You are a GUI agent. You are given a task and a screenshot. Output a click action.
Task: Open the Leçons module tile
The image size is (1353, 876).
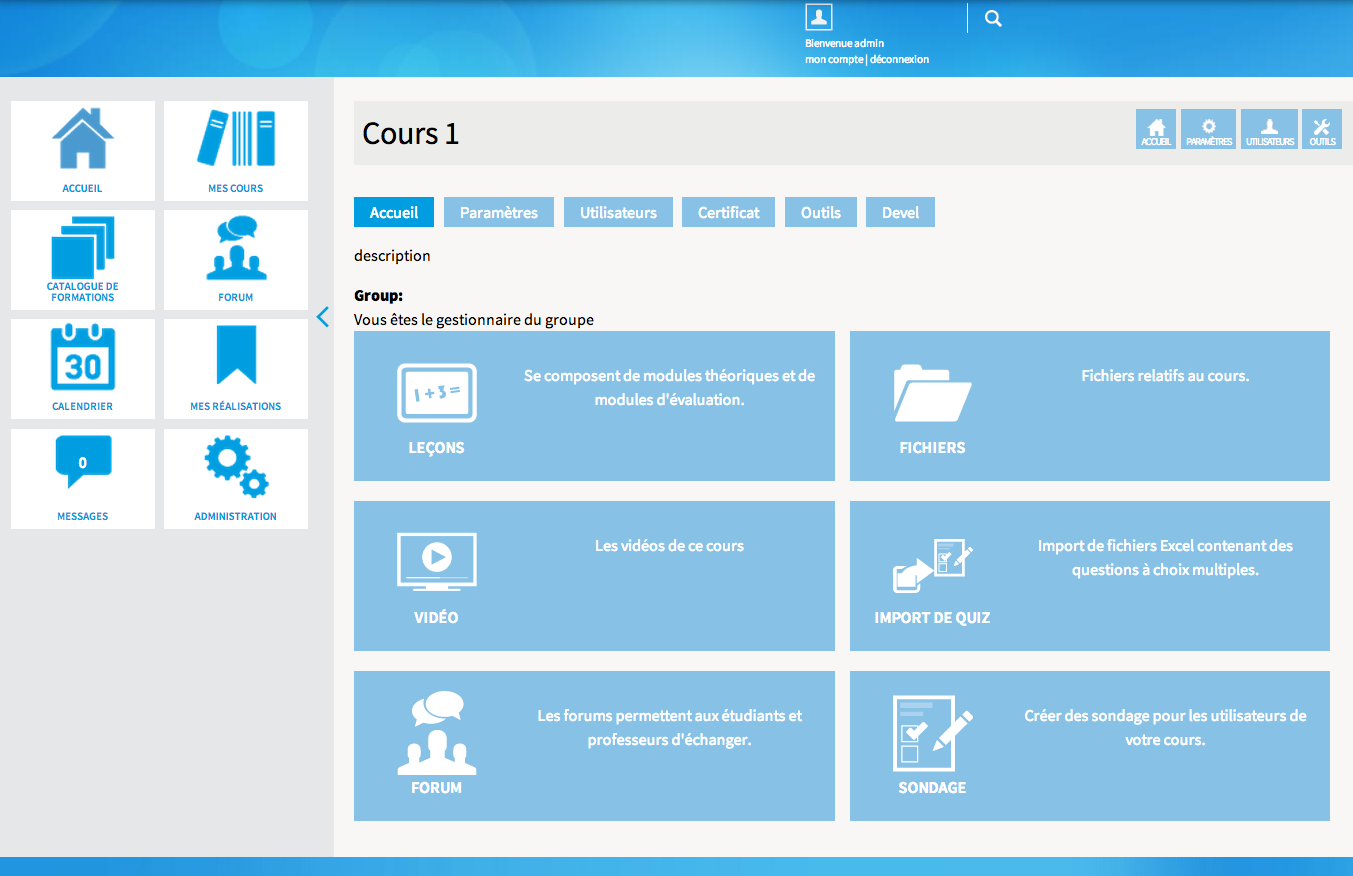coord(594,406)
